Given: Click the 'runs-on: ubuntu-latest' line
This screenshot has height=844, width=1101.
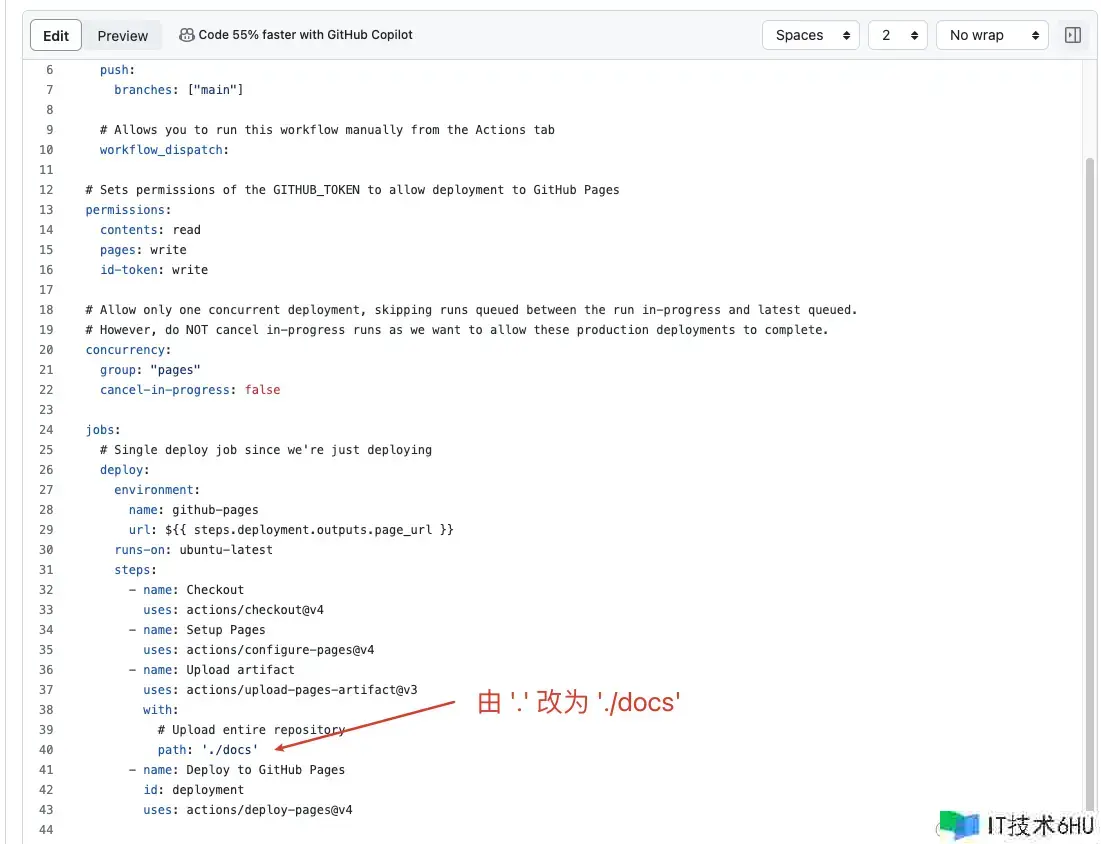Looking at the screenshot, I should click(x=193, y=550).
